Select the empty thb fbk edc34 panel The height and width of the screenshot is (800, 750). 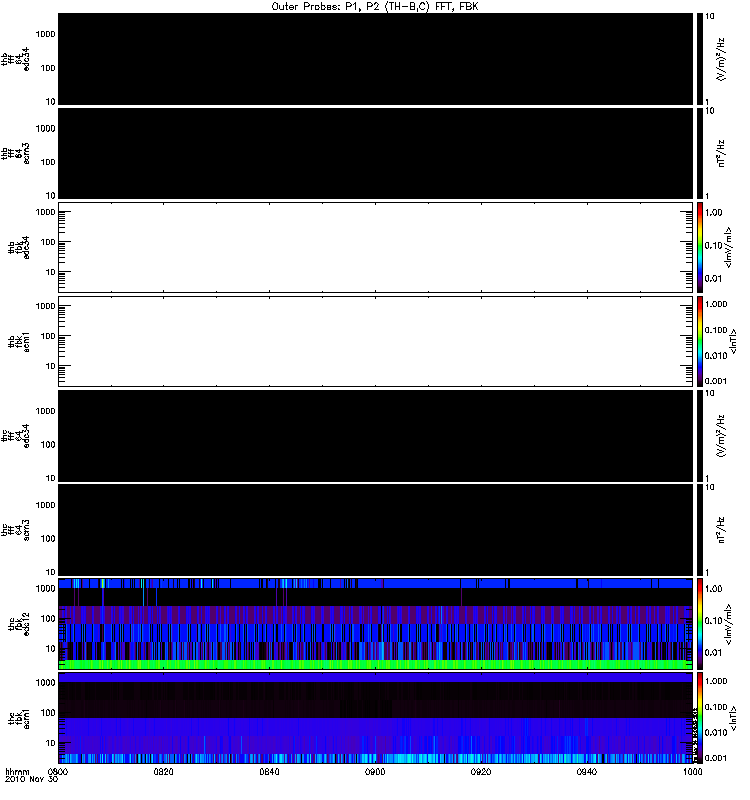tap(376, 247)
